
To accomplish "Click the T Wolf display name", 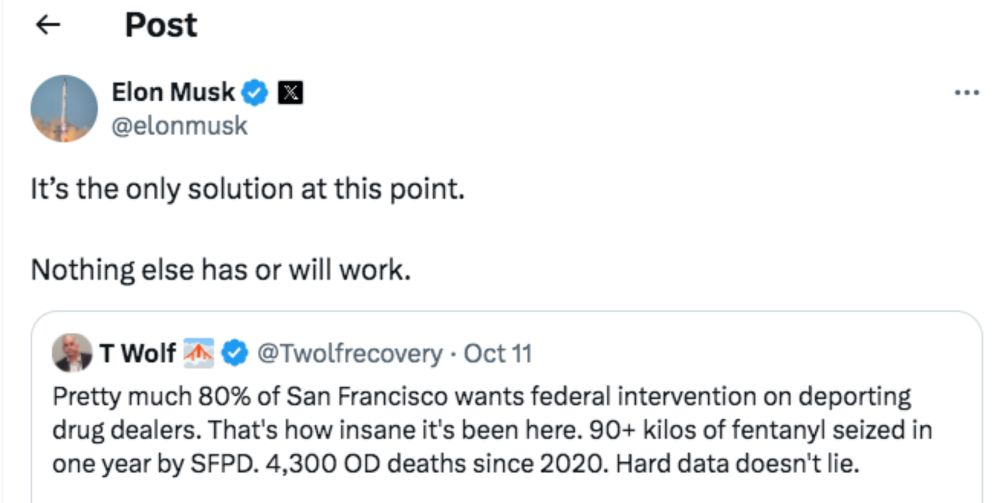I will point(138,353).
